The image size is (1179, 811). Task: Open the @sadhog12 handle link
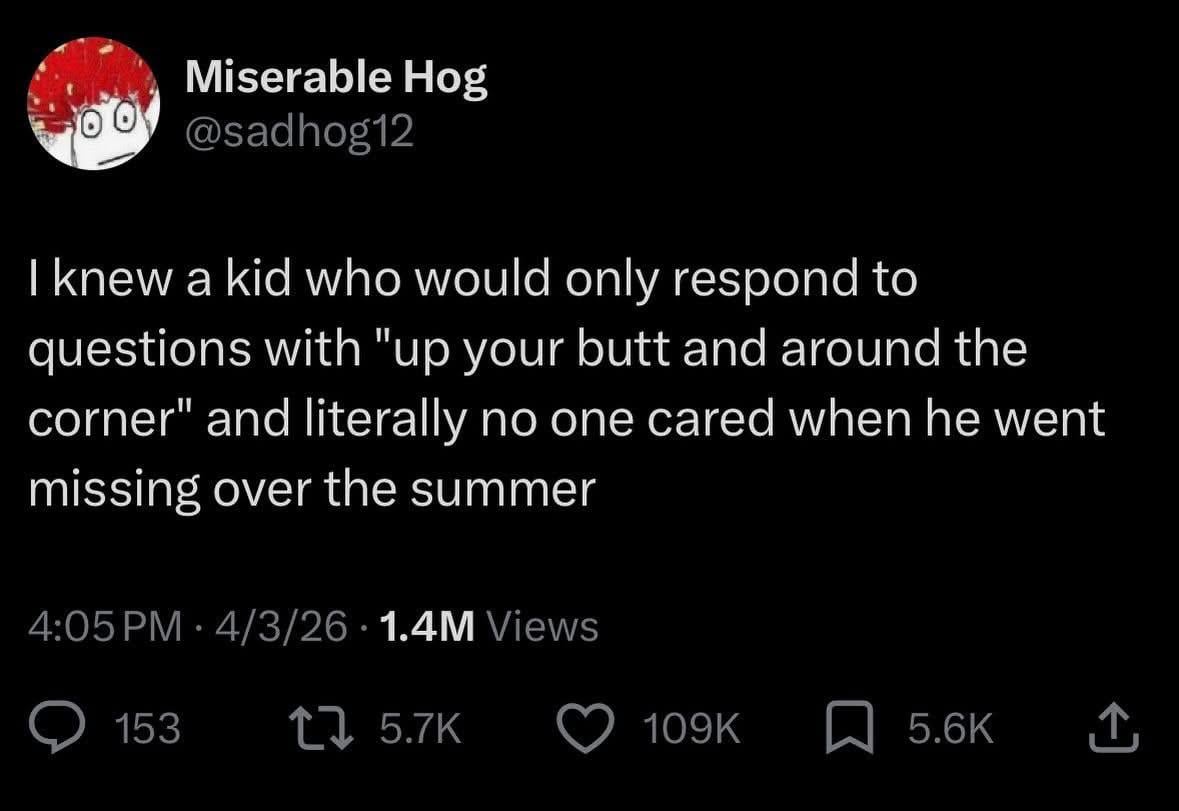299,132
